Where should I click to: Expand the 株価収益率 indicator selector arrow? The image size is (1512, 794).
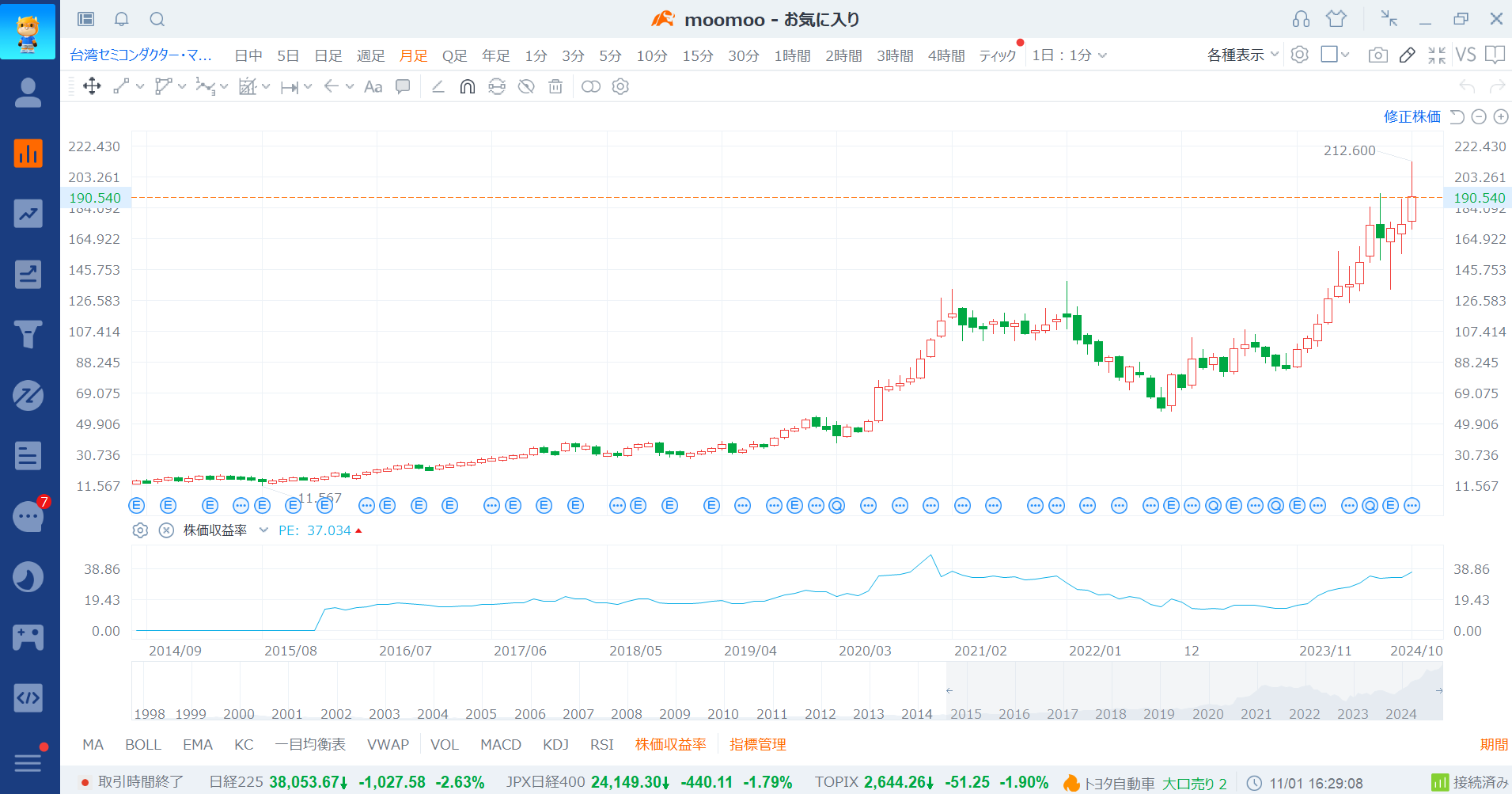(x=263, y=530)
